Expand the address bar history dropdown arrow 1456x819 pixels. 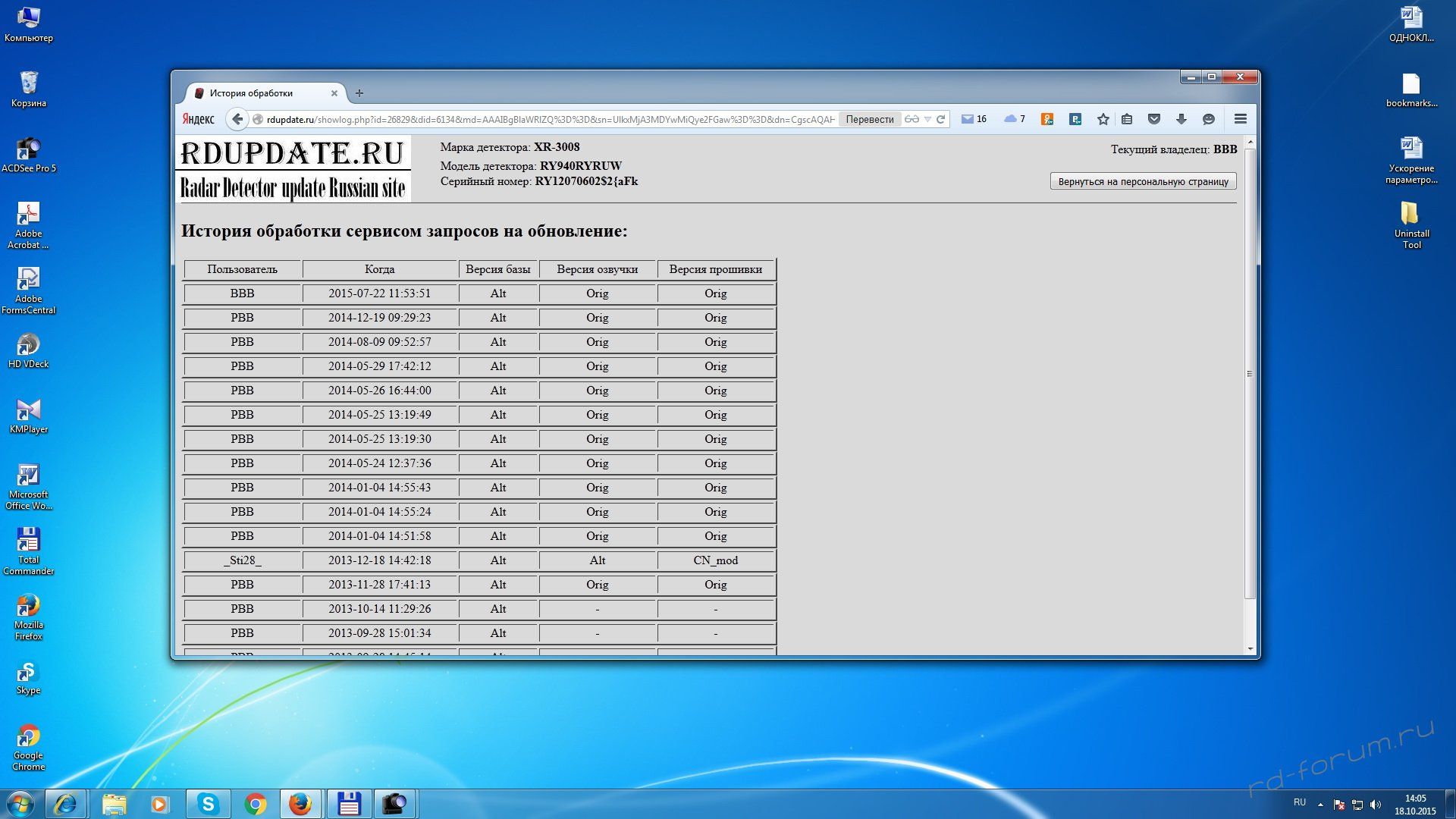click(x=927, y=119)
